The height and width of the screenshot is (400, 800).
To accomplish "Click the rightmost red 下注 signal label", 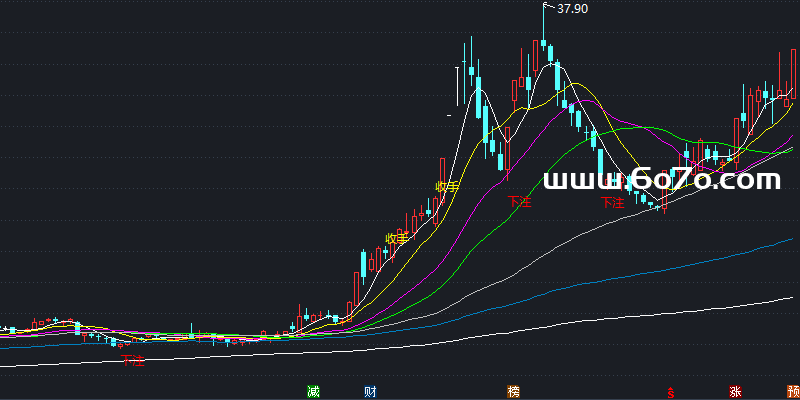I will click(x=612, y=203).
